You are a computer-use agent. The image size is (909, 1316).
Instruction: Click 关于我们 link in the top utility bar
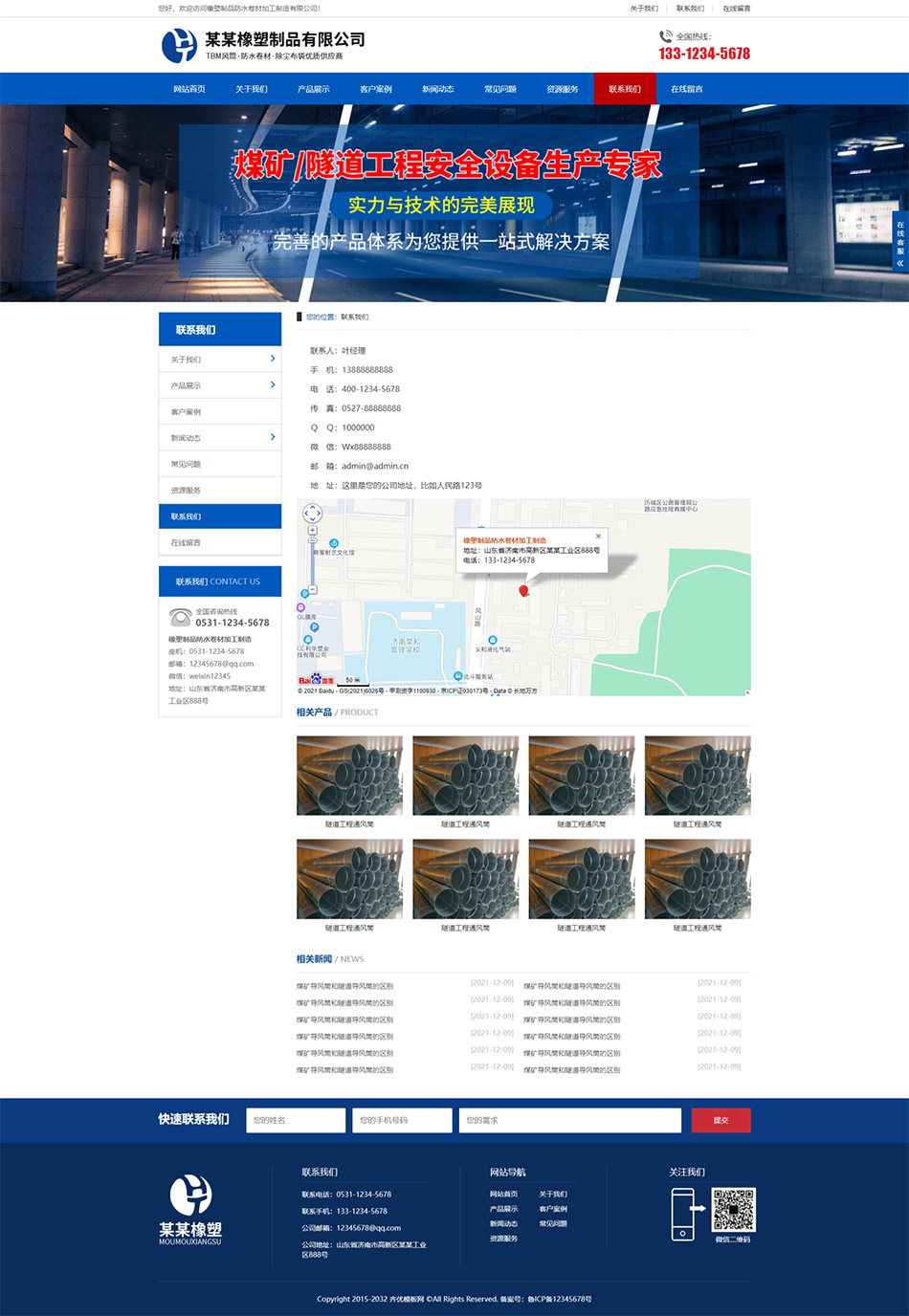coord(644,9)
